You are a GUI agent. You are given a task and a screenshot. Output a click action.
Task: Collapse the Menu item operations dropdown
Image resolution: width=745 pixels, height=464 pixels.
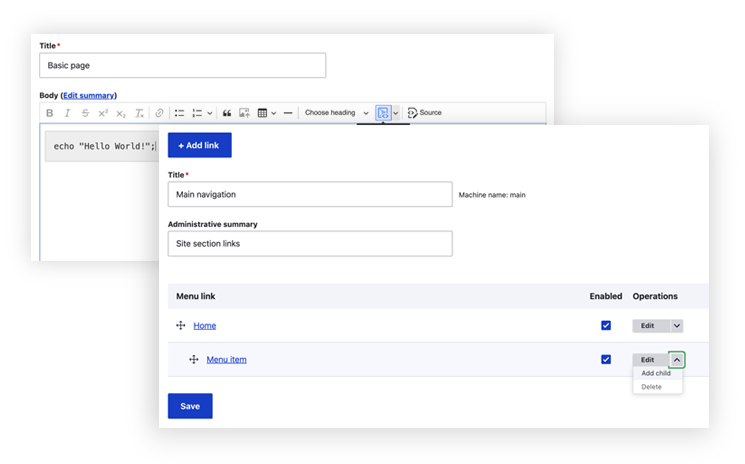pyautogui.click(x=677, y=360)
